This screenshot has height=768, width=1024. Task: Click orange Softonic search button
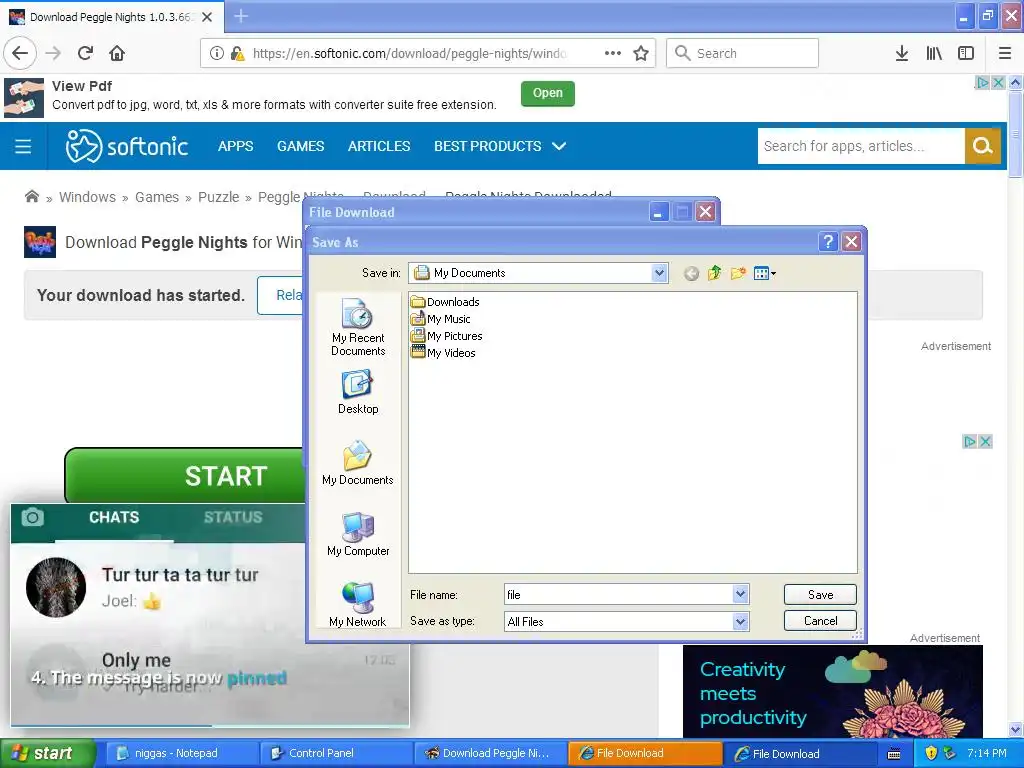(x=982, y=146)
